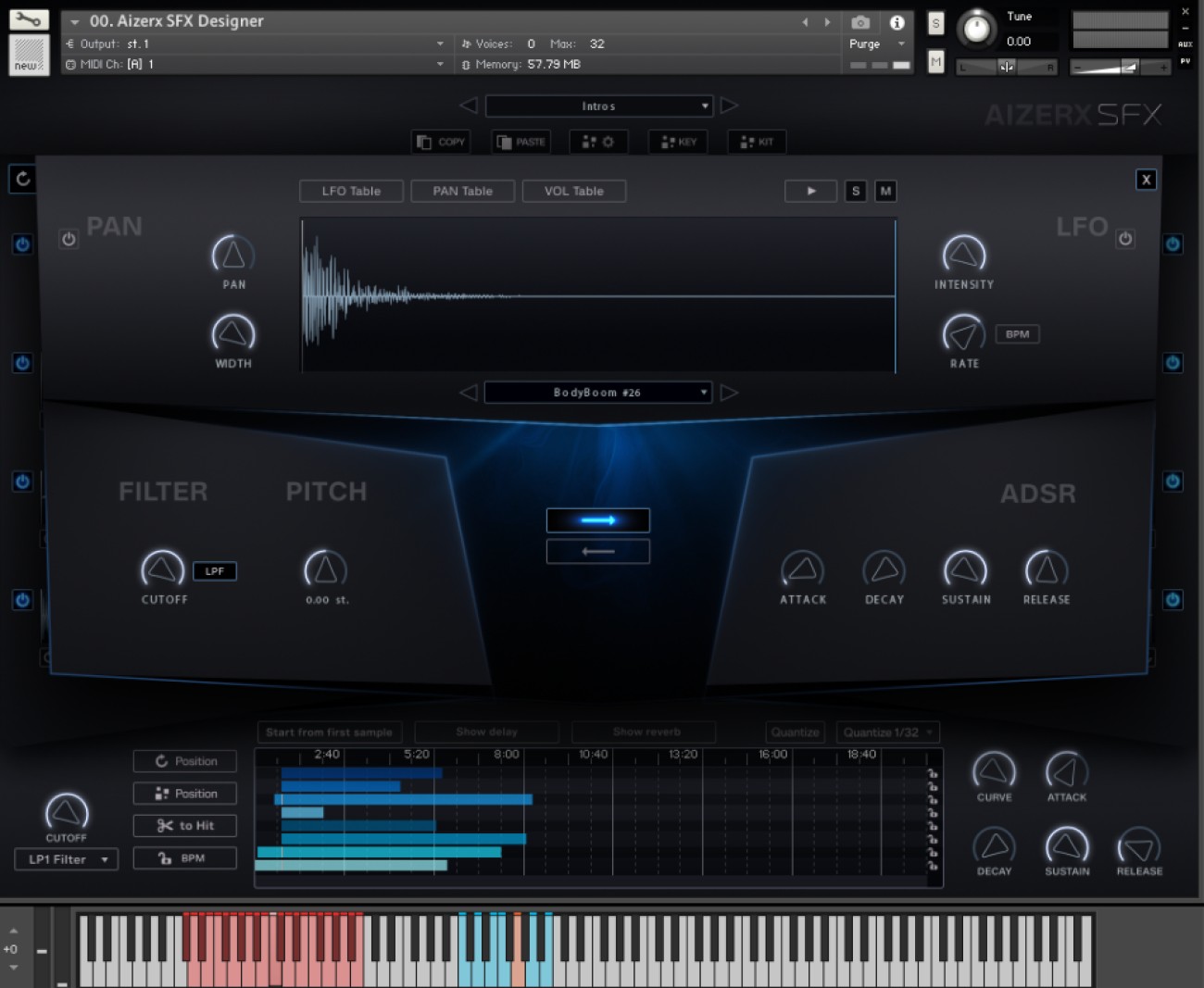Click the scissors 'to Hit' tool
The height and width of the screenshot is (988, 1204).
[x=184, y=825]
